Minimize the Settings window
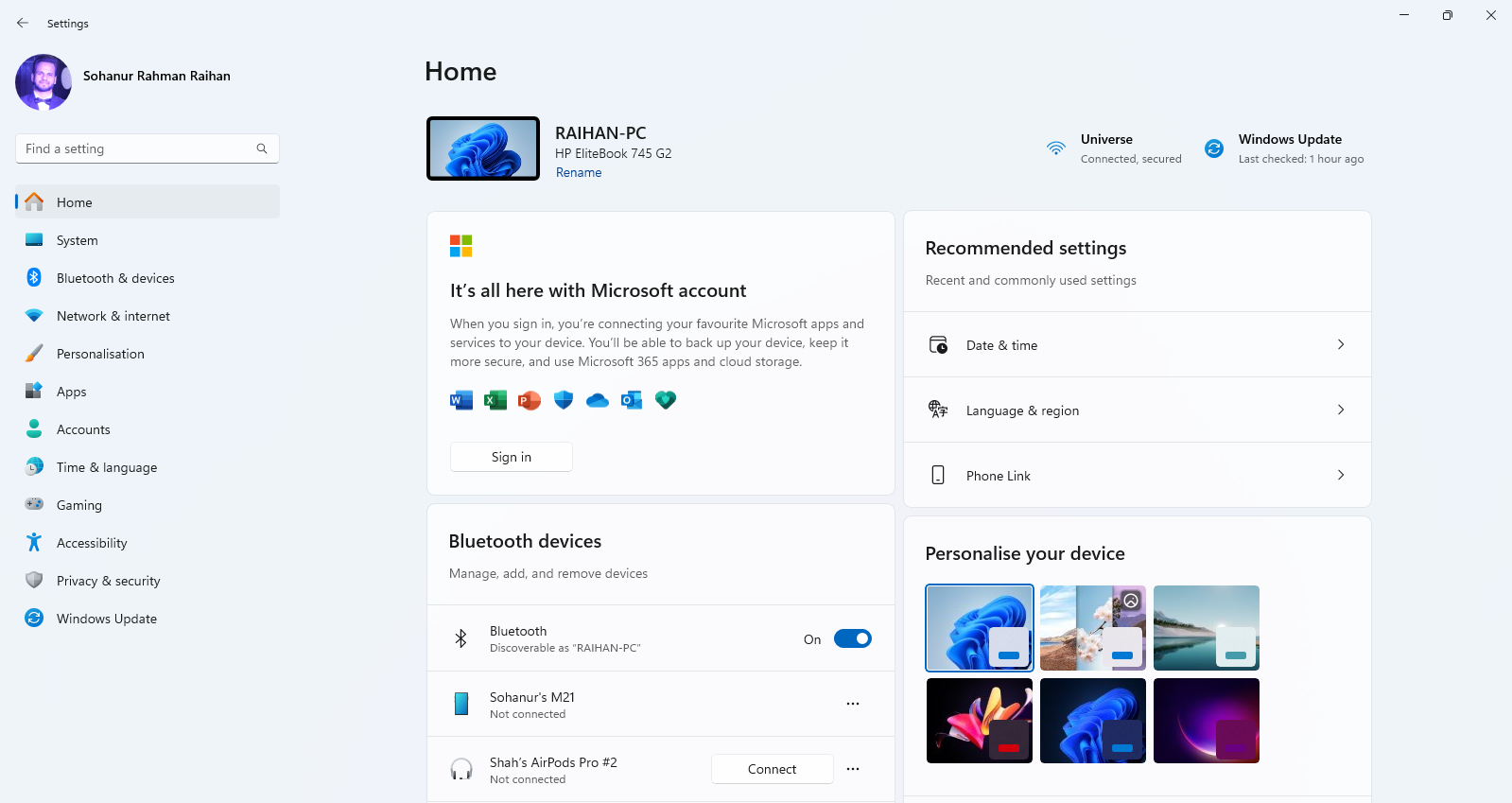This screenshot has width=1512, height=803. [1404, 15]
